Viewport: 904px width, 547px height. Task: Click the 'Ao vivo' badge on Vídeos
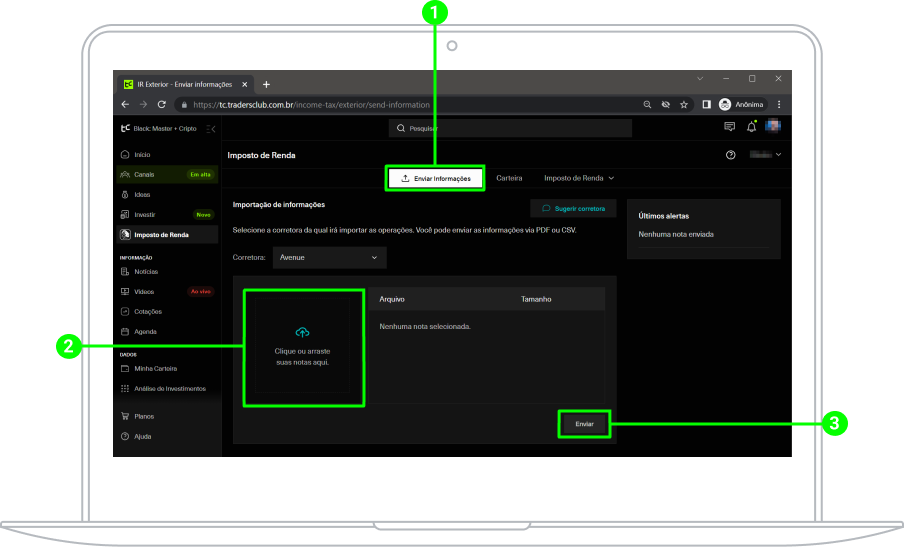[x=201, y=292]
